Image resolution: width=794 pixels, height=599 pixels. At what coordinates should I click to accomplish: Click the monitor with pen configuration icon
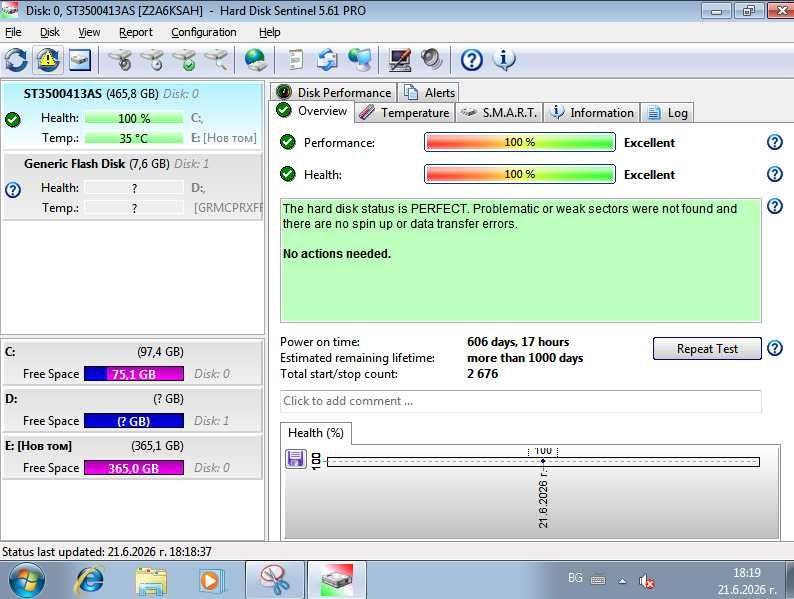click(400, 60)
